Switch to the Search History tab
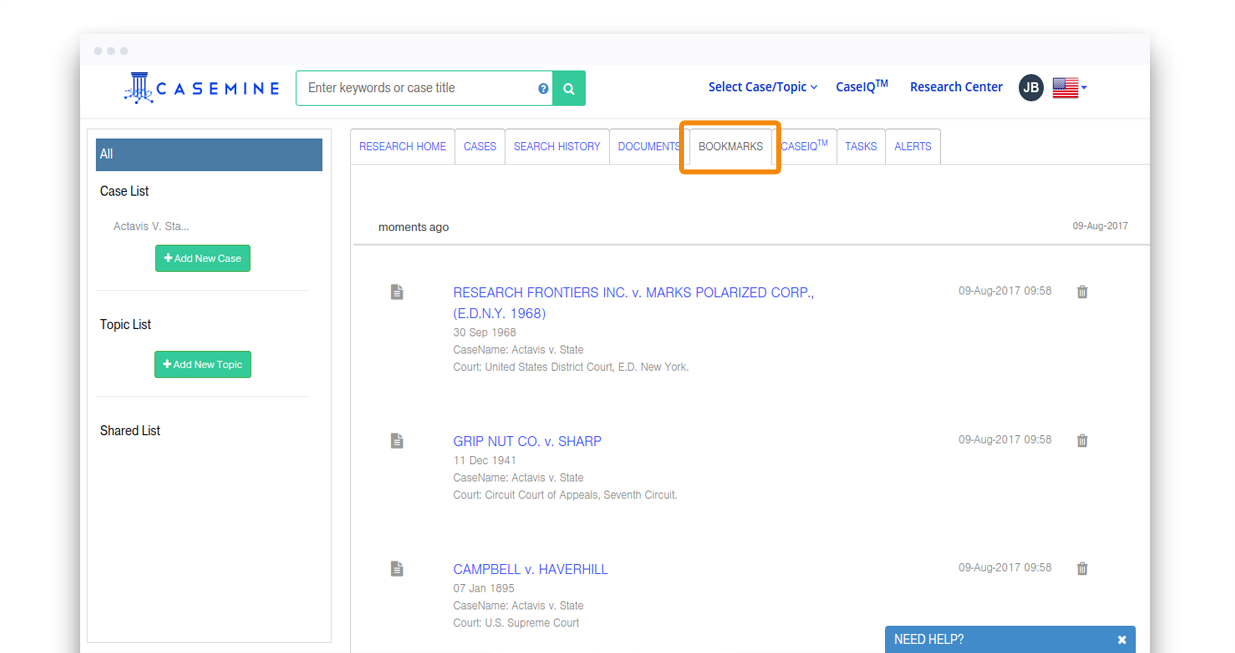Image resolution: width=1235 pixels, height=653 pixels. 557,146
